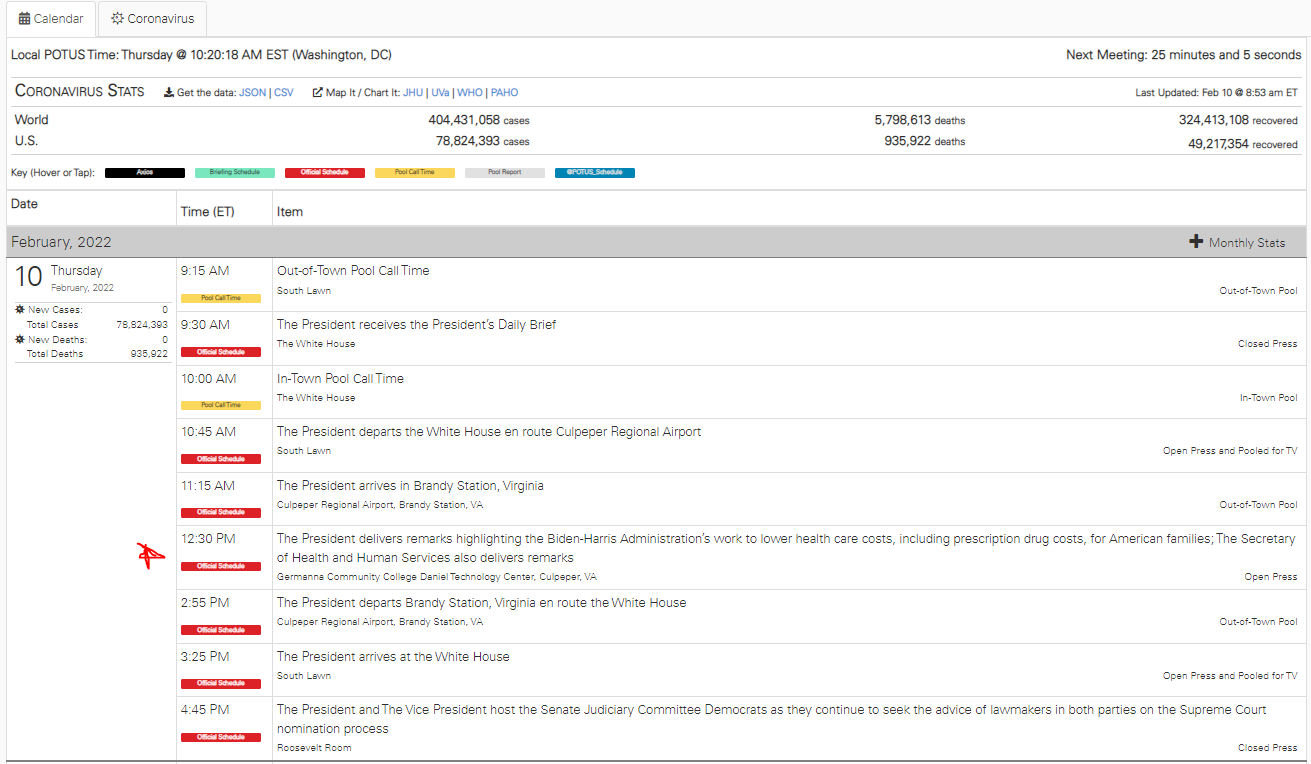Click the external link icon before Map It

pos(318,93)
